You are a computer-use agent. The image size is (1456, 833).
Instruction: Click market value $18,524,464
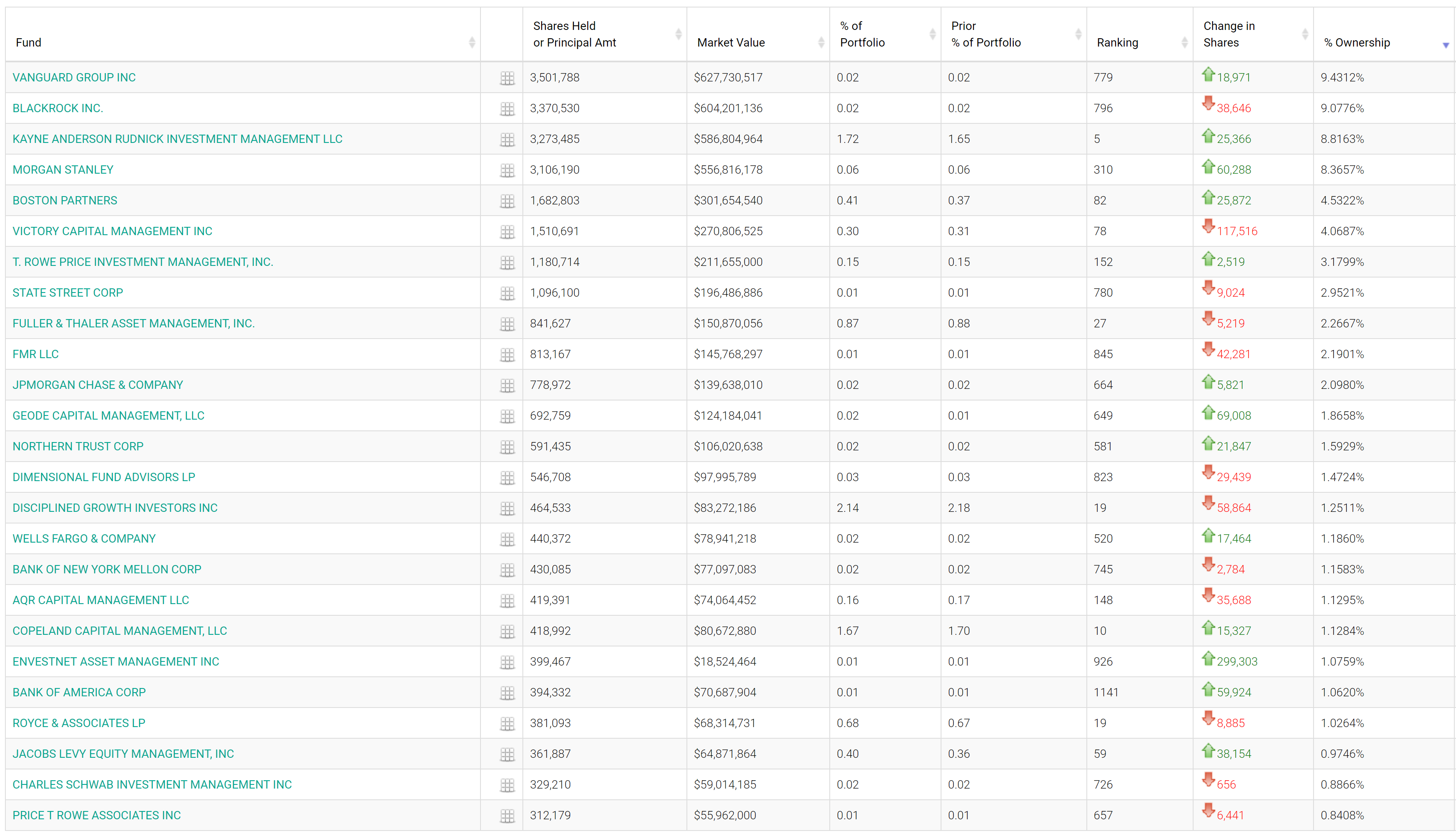coord(725,661)
